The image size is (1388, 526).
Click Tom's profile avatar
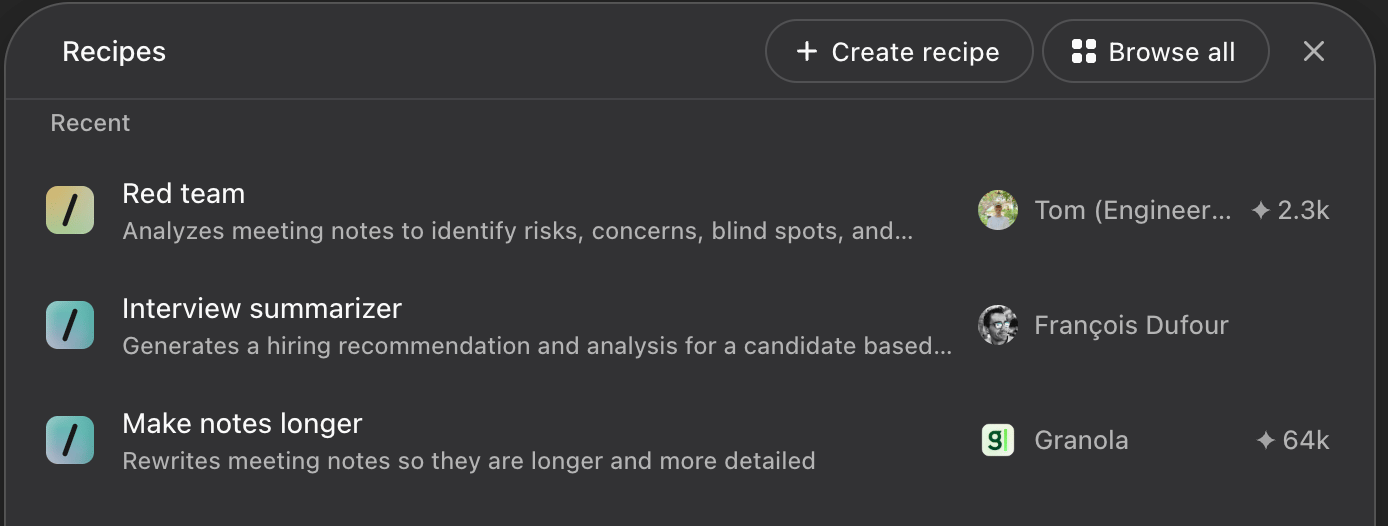998,210
